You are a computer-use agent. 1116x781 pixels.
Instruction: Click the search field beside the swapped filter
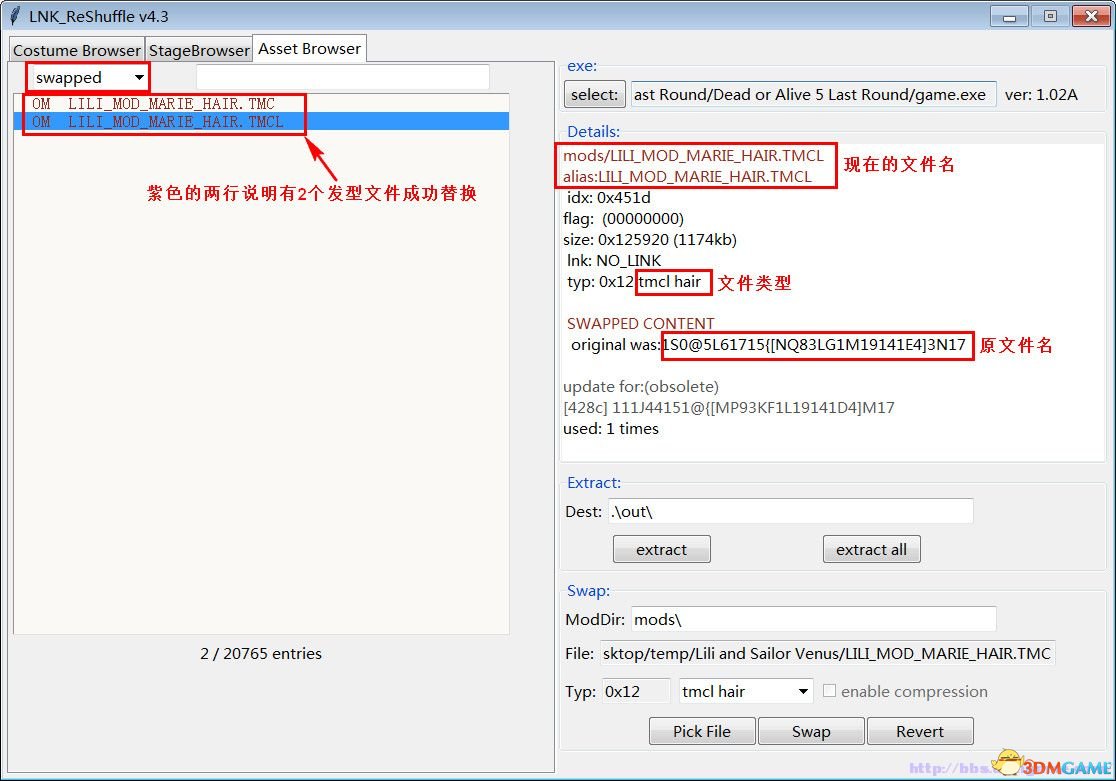tap(342, 77)
